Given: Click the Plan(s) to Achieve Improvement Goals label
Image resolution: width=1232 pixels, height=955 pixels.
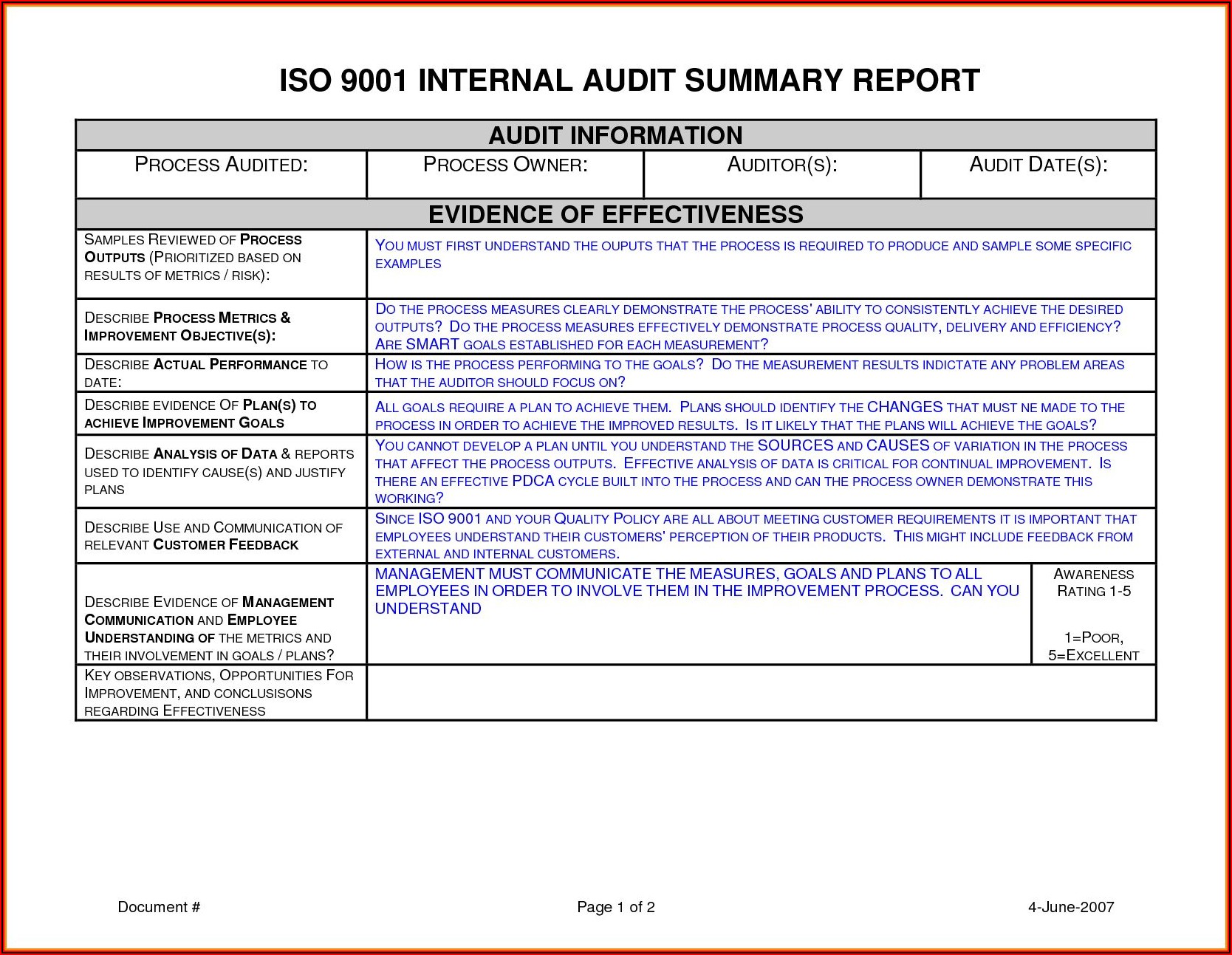Looking at the screenshot, I should (x=200, y=414).
